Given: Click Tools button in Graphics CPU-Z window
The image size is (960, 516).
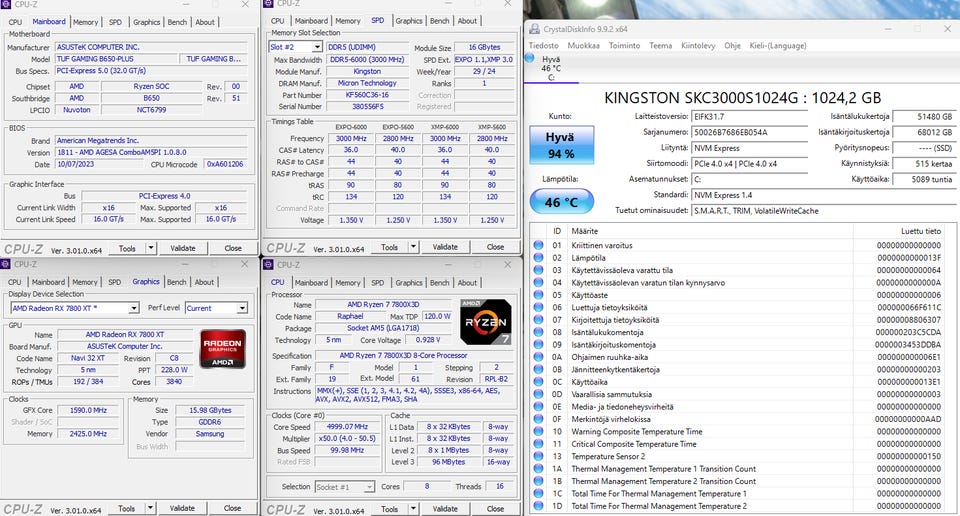Looking at the screenshot, I should pyautogui.click(x=127, y=509).
